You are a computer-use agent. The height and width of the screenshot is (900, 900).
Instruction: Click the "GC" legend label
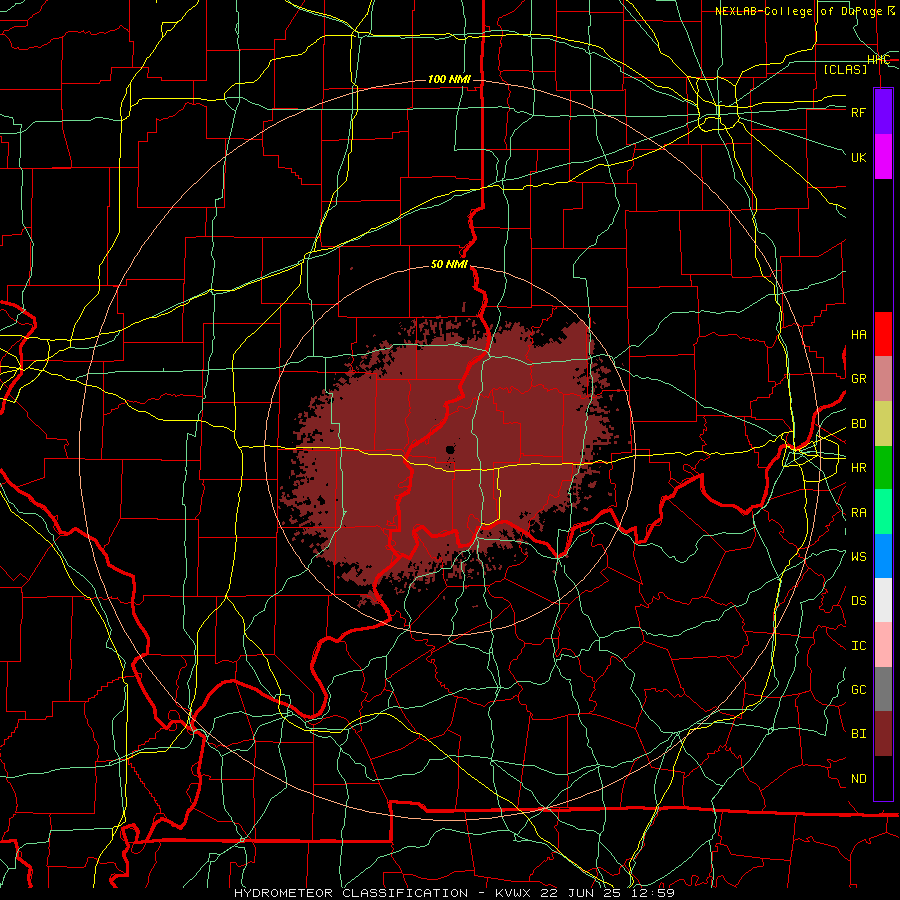[x=859, y=690]
